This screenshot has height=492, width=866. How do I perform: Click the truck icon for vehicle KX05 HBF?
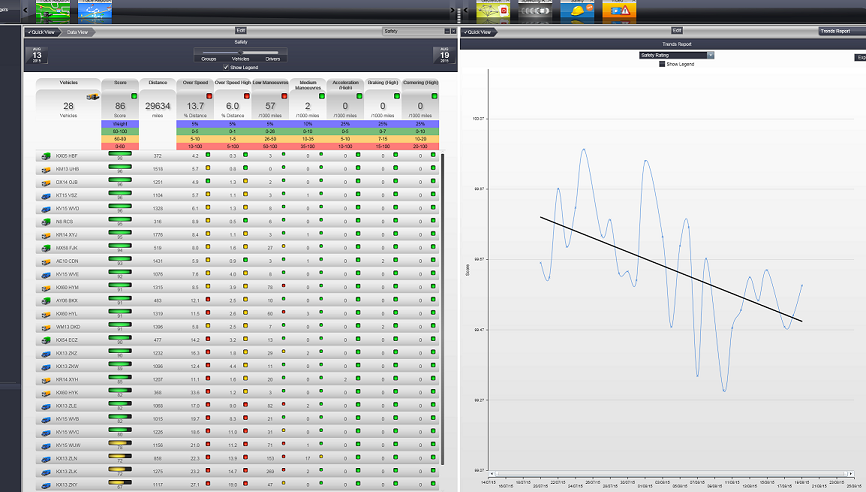tap(45, 156)
